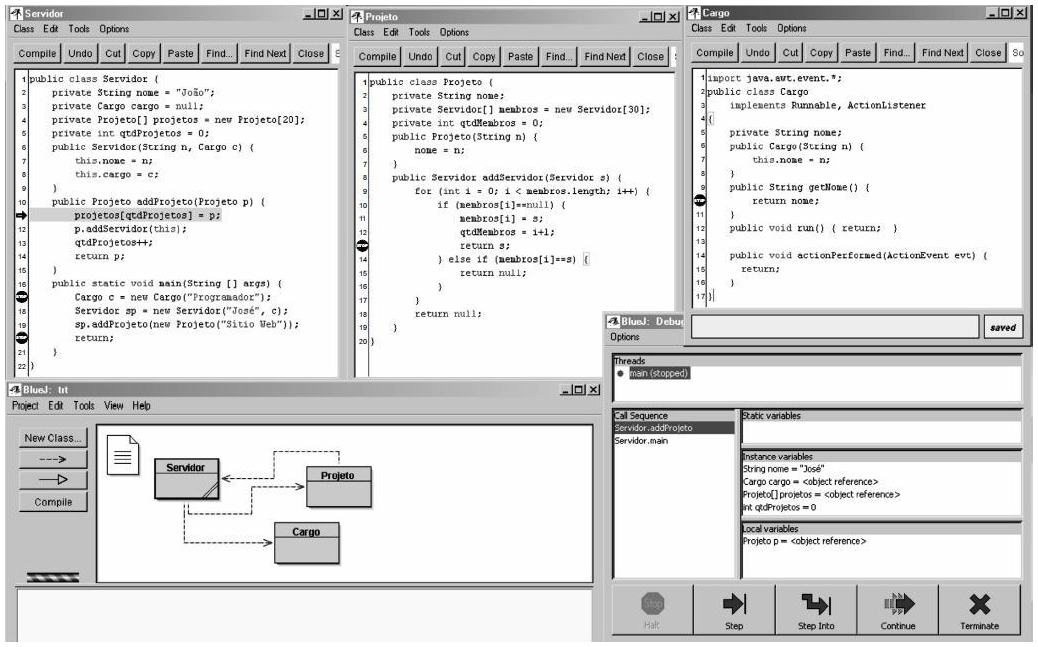Image resolution: width=1038 pixels, height=647 pixels.
Task: Toggle breakpoint on Projeto line 13
Action: (362, 245)
